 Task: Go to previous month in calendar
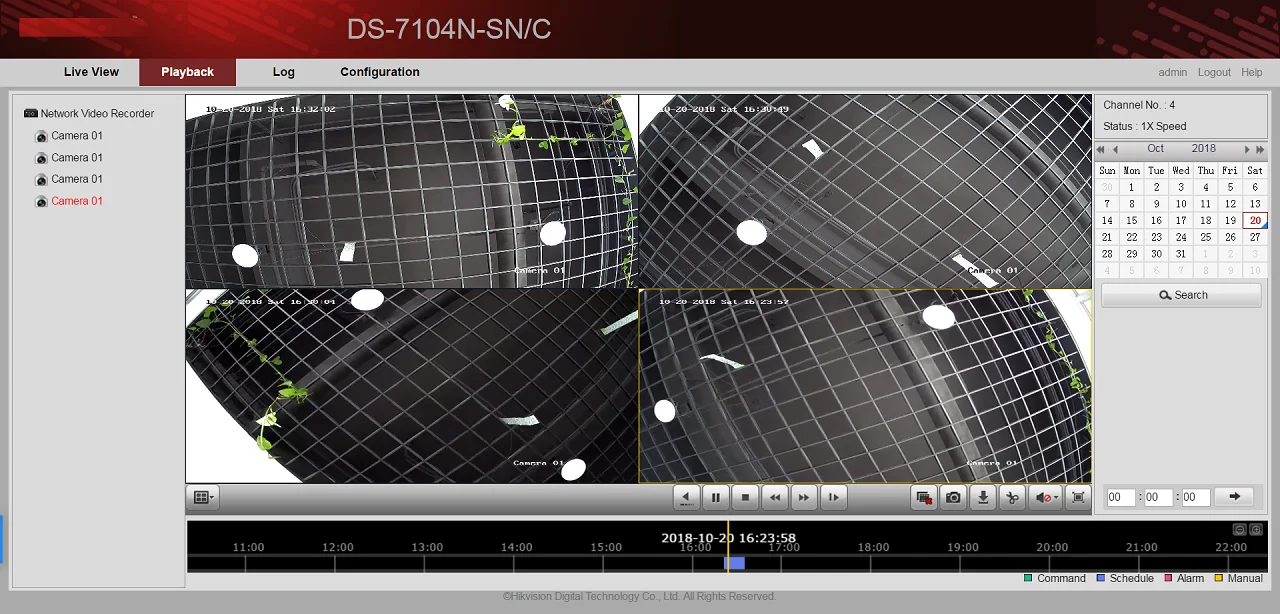click(1115, 150)
